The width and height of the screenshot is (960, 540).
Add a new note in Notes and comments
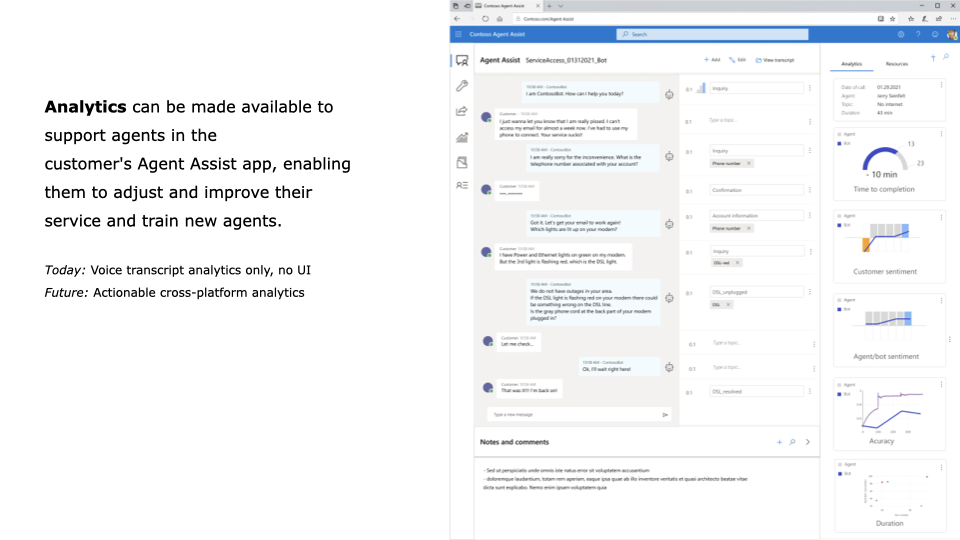(779, 442)
